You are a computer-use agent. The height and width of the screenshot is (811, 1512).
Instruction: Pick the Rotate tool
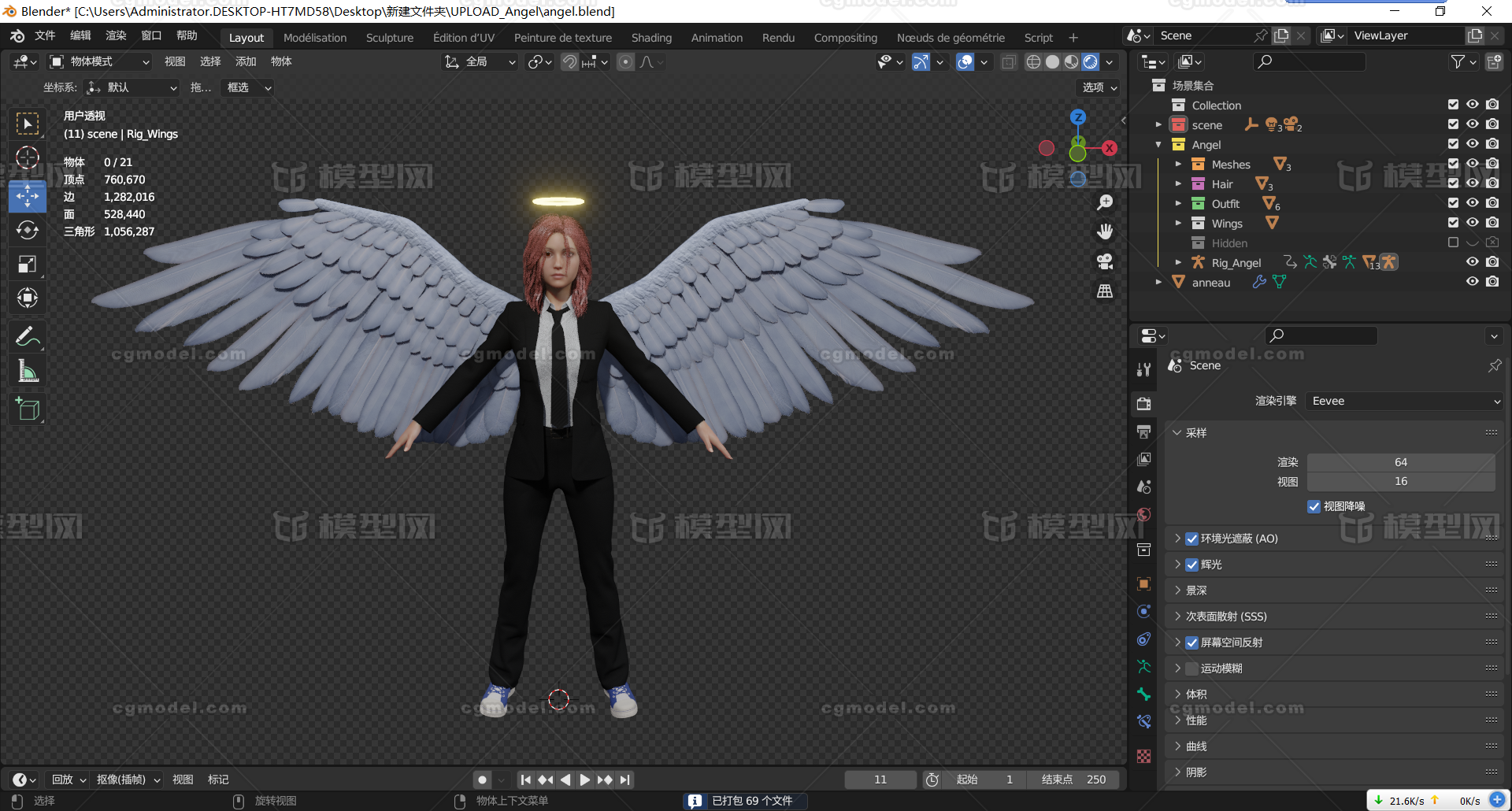28,230
